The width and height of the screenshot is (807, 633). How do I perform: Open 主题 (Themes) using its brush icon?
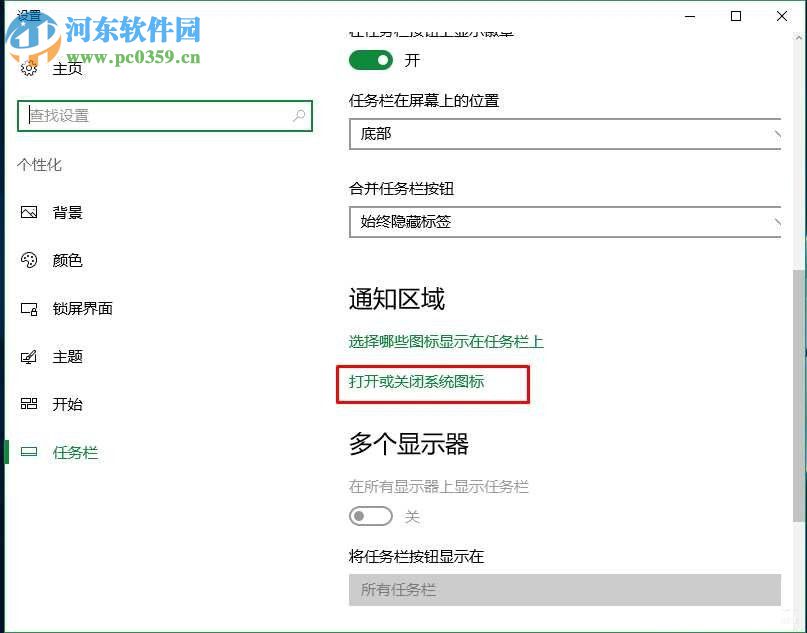pos(31,356)
